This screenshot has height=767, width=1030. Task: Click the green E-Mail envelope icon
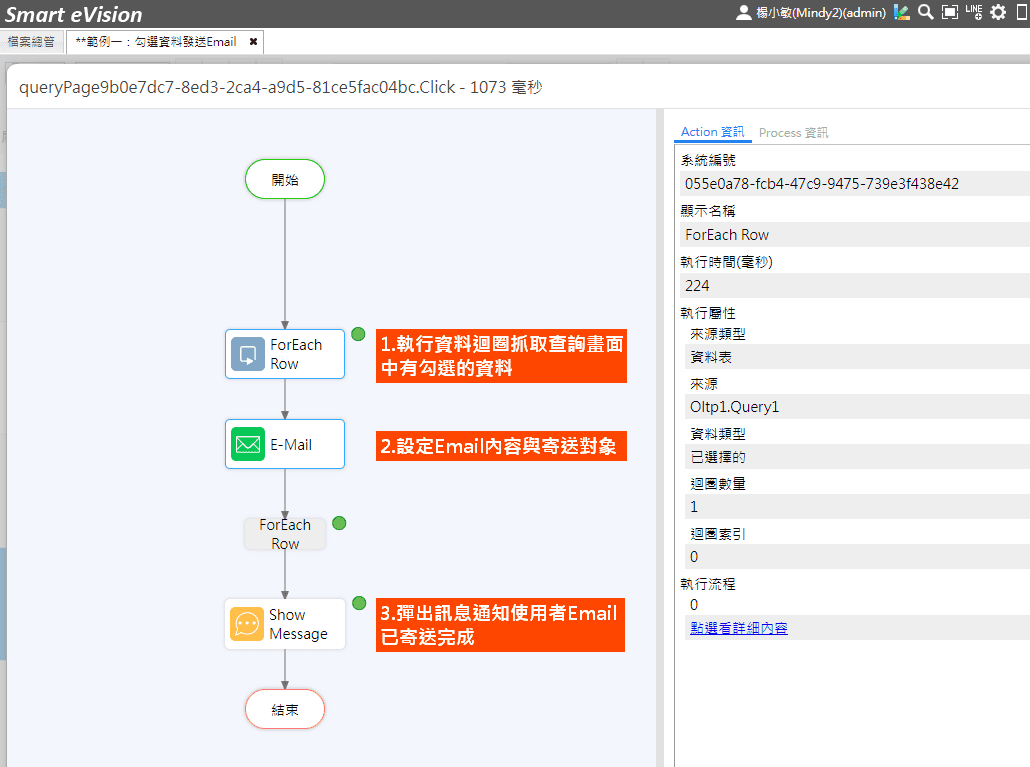coord(248,445)
